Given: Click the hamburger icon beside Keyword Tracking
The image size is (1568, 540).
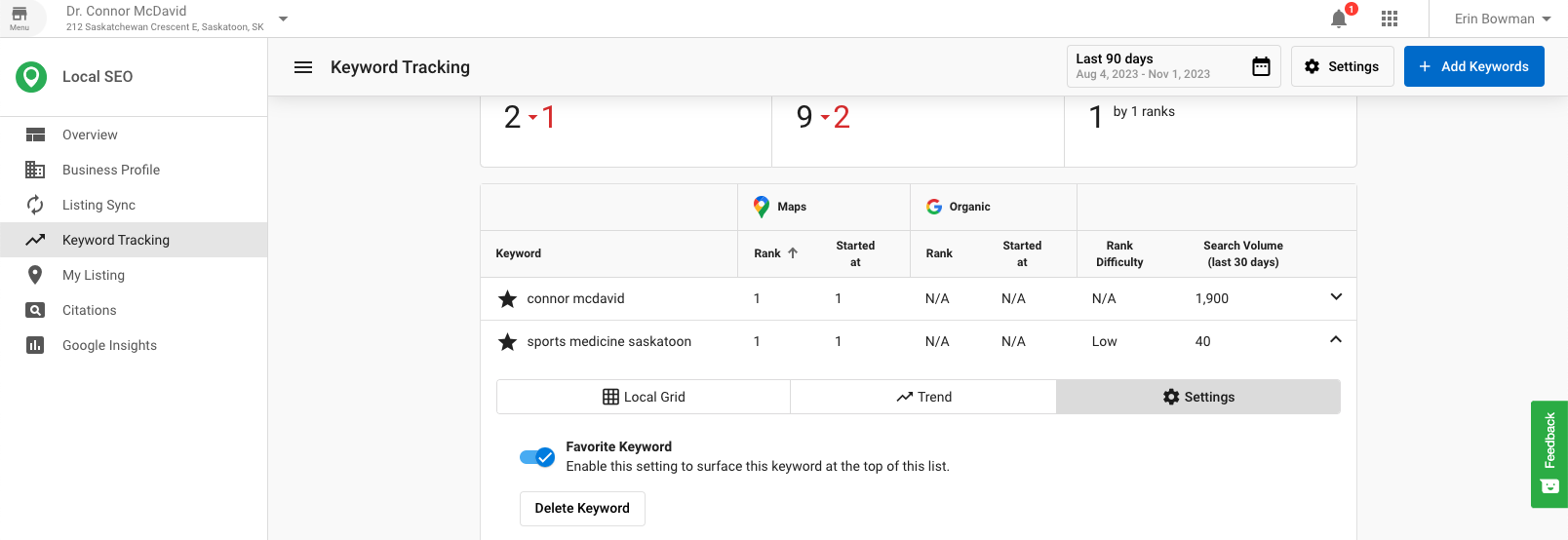Looking at the screenshot, I should pyautogui.click(x=303, y=67).
